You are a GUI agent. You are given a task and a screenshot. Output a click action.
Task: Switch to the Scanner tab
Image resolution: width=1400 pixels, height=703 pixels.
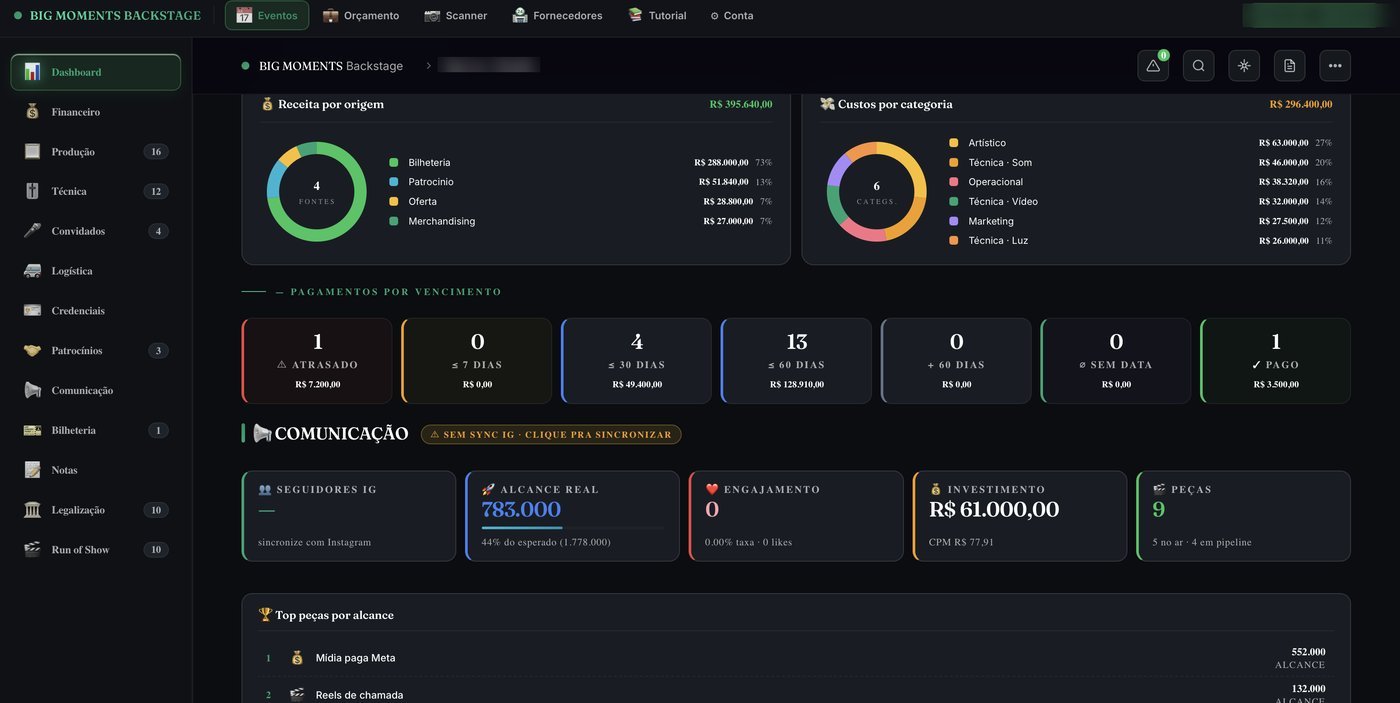456,15
